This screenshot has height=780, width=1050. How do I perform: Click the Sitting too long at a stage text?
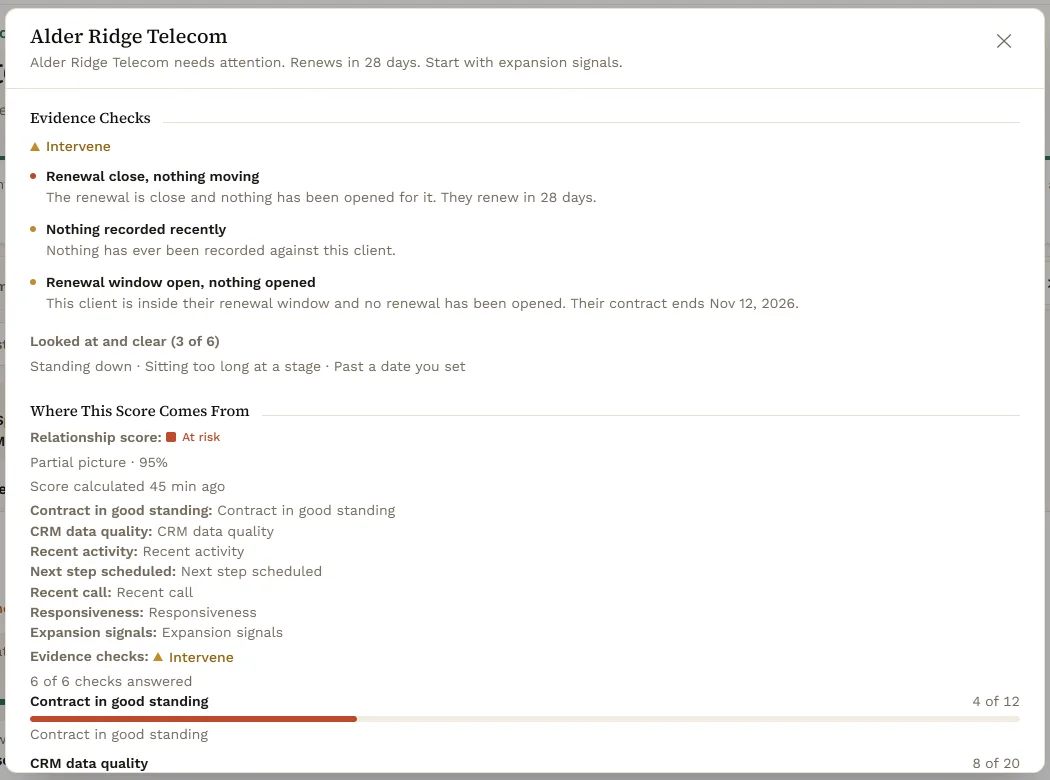tap(233, 367)
